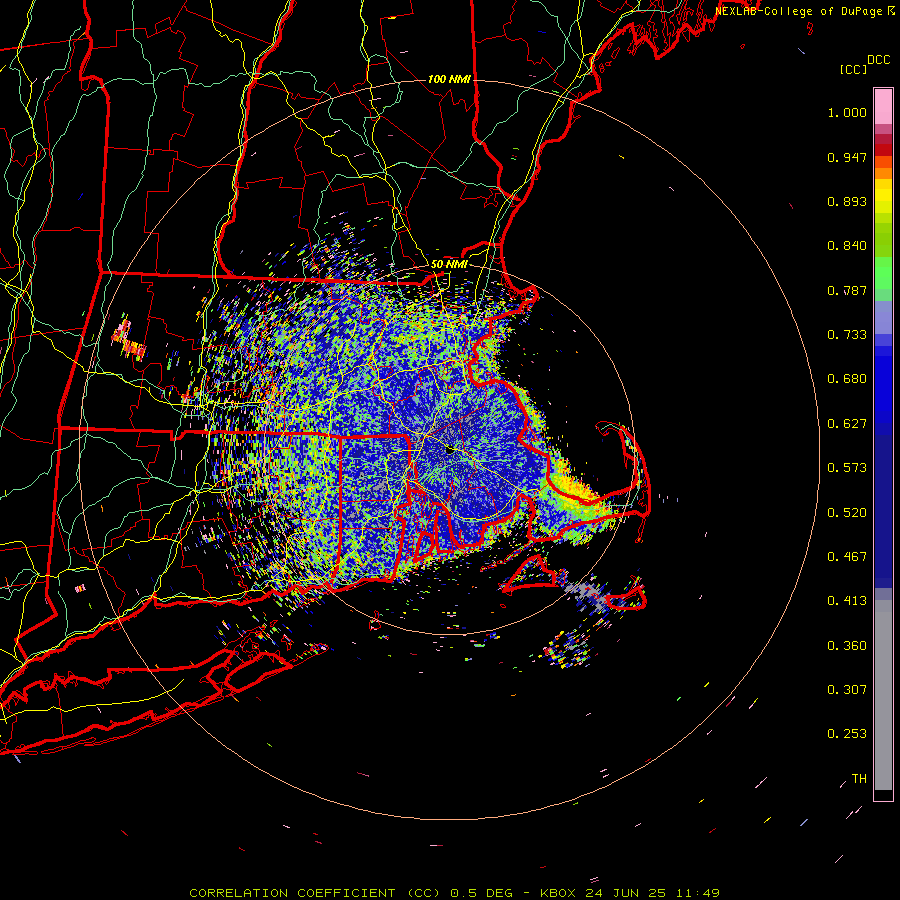Click the 0.840 color scale label
The image size is (900, 900).
847,246
